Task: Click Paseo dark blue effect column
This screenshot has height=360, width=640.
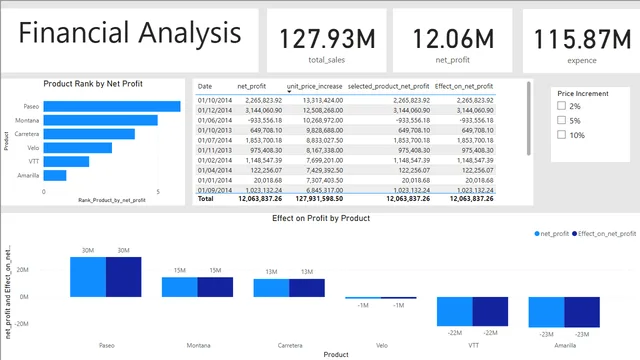Action: [x=123, y=277]
